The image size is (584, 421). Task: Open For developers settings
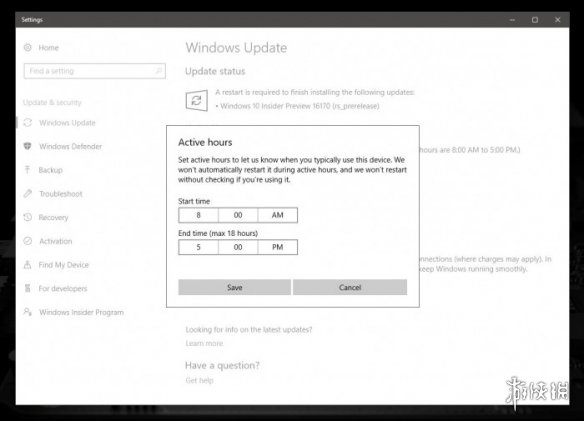pos(63,288)
